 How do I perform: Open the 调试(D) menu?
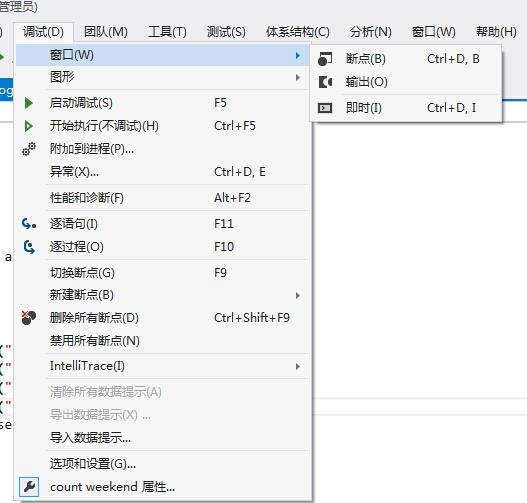pos(43,32)
